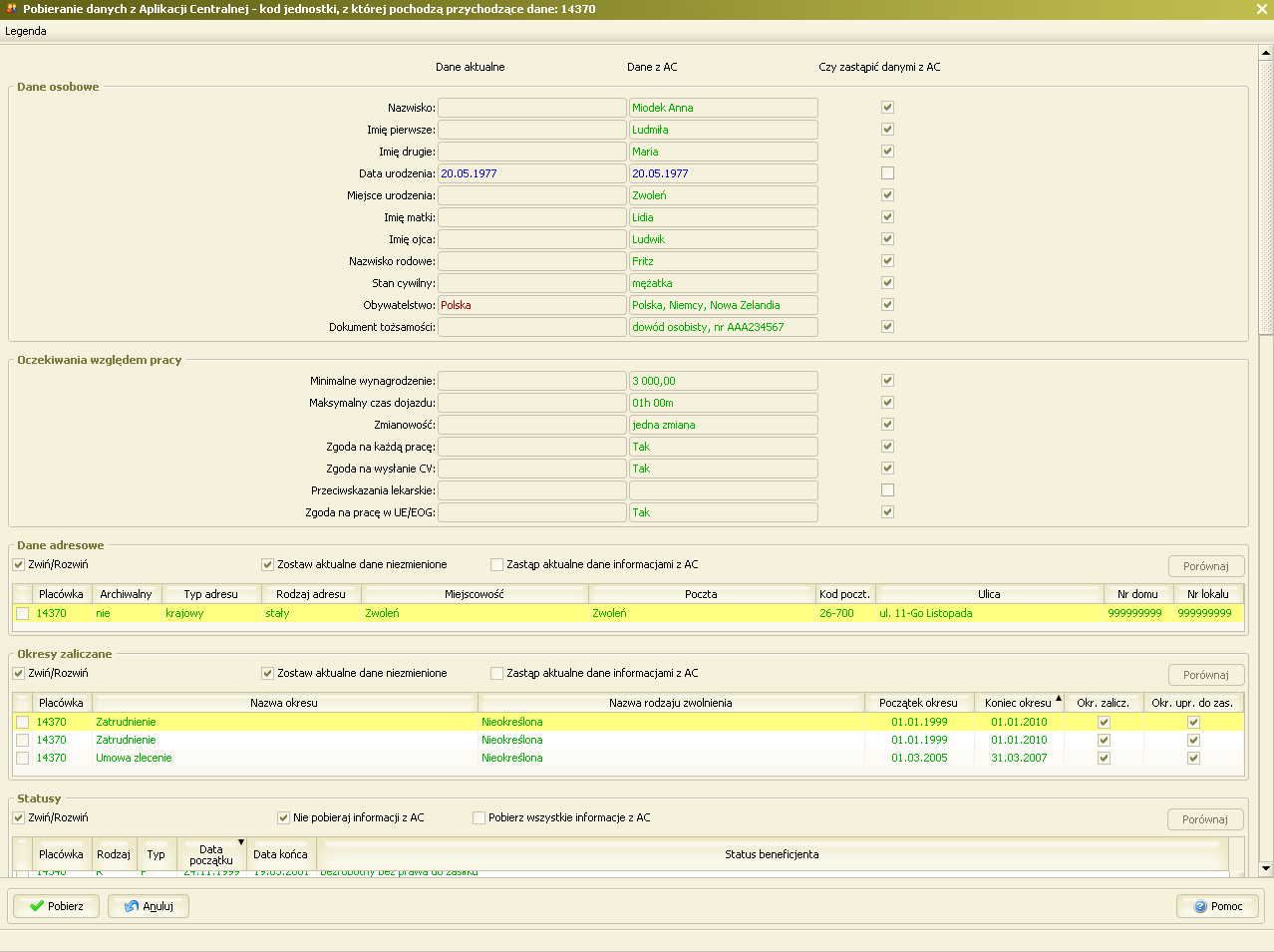This screenshot has width=1274, height=952.
Task: Sort by Data początku column header
Action: point(211,854)
